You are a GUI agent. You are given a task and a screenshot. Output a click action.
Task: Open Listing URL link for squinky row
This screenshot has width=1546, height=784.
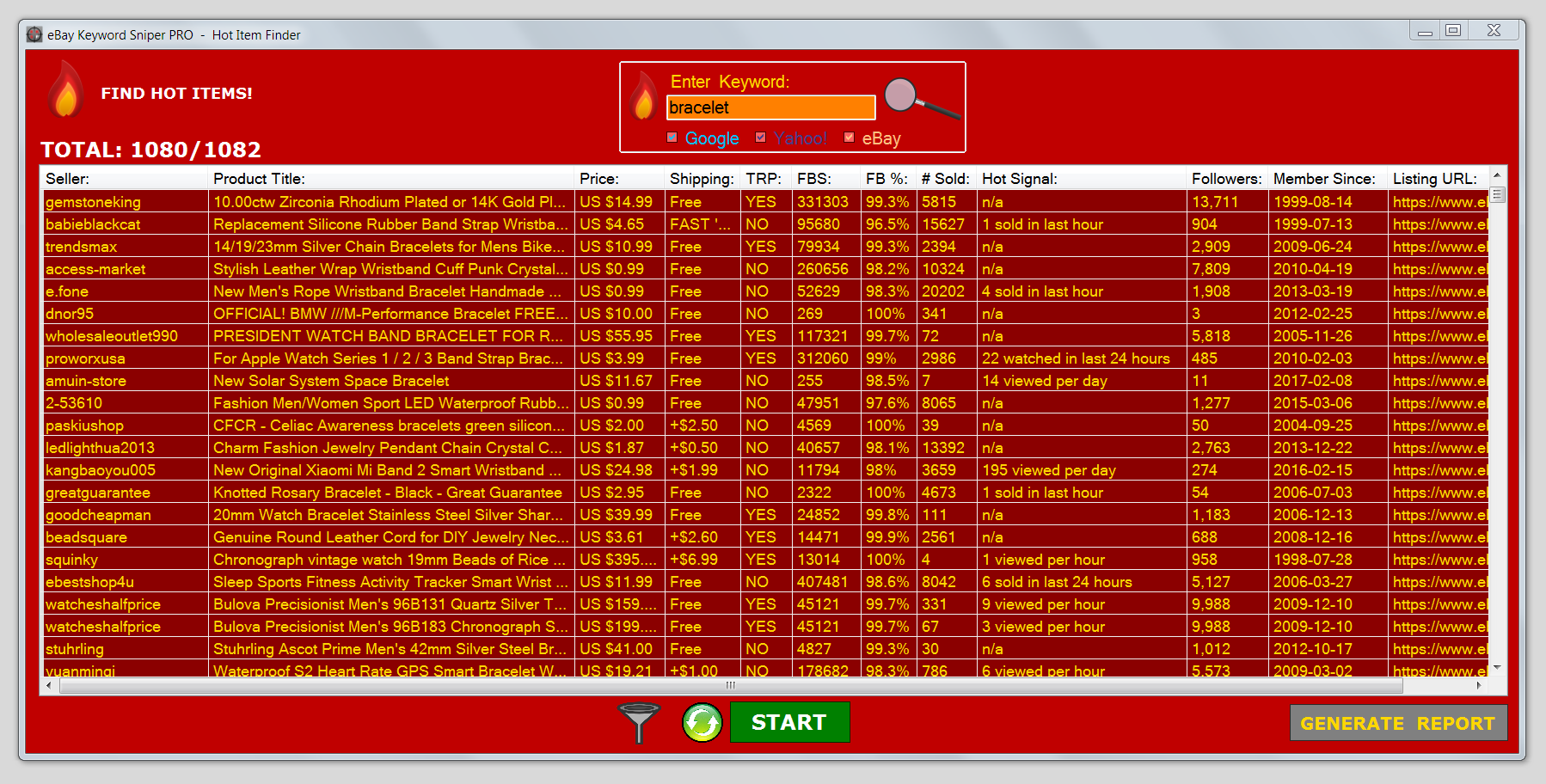pos(1440,560)
